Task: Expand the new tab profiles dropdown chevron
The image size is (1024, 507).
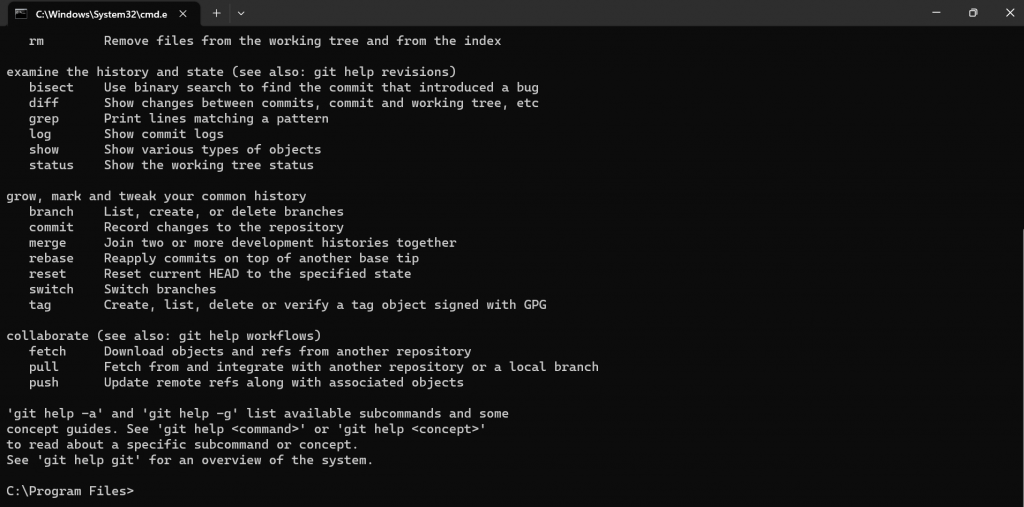Action: [241, 13]
